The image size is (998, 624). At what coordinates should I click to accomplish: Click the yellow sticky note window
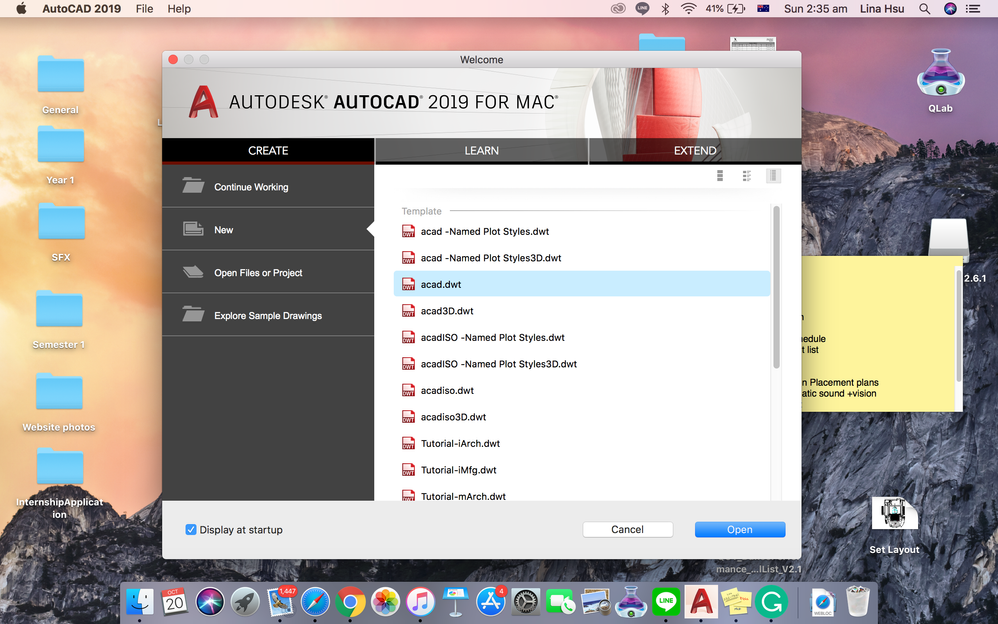click(x=882, y=334)
